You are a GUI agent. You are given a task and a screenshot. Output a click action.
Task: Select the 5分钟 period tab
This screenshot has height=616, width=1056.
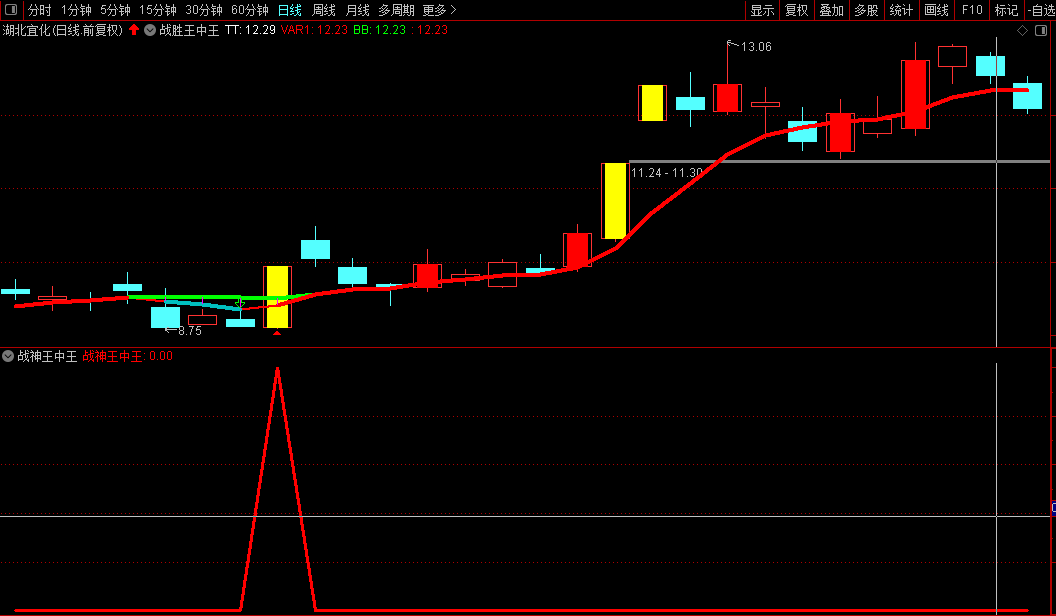115,10
